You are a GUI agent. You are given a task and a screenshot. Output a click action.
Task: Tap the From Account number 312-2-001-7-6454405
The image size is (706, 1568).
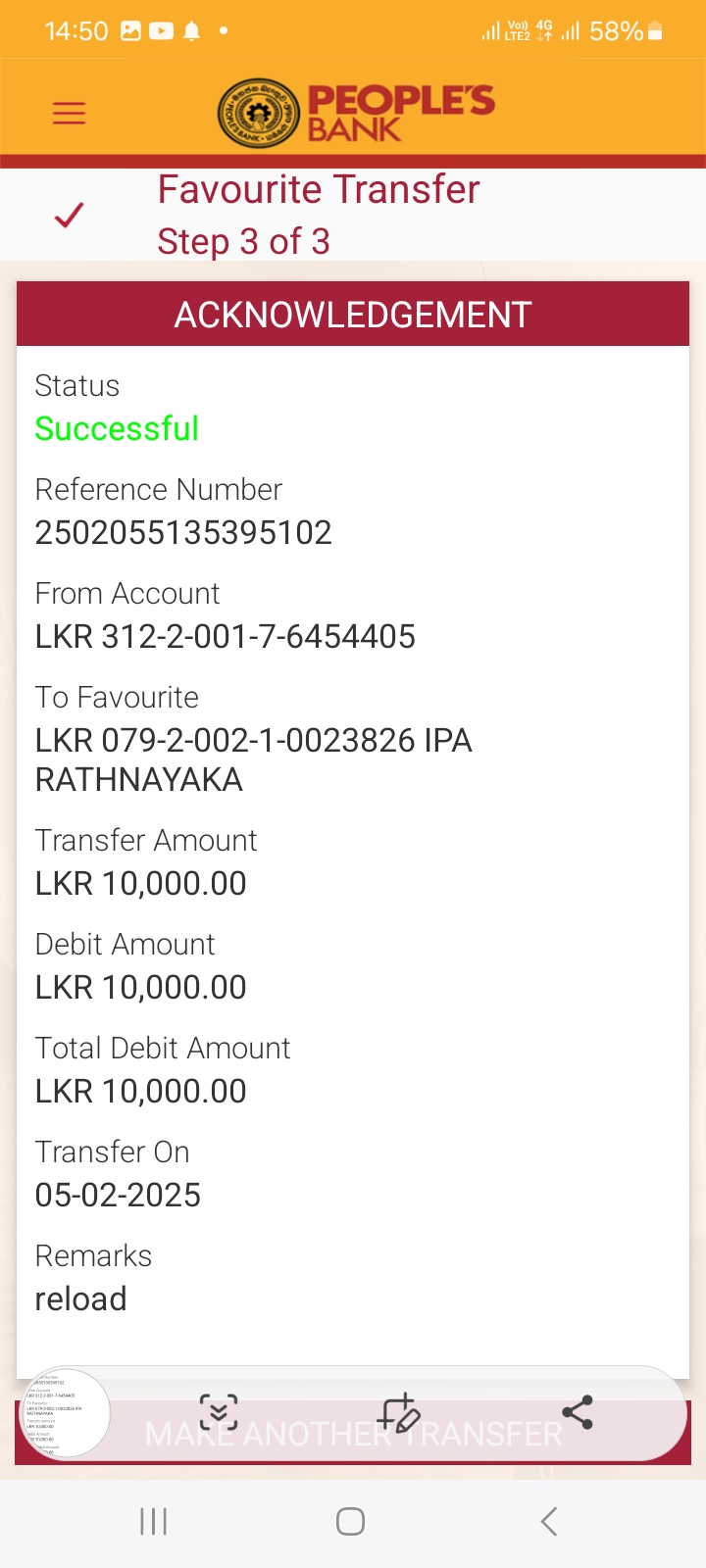[226, 636]
